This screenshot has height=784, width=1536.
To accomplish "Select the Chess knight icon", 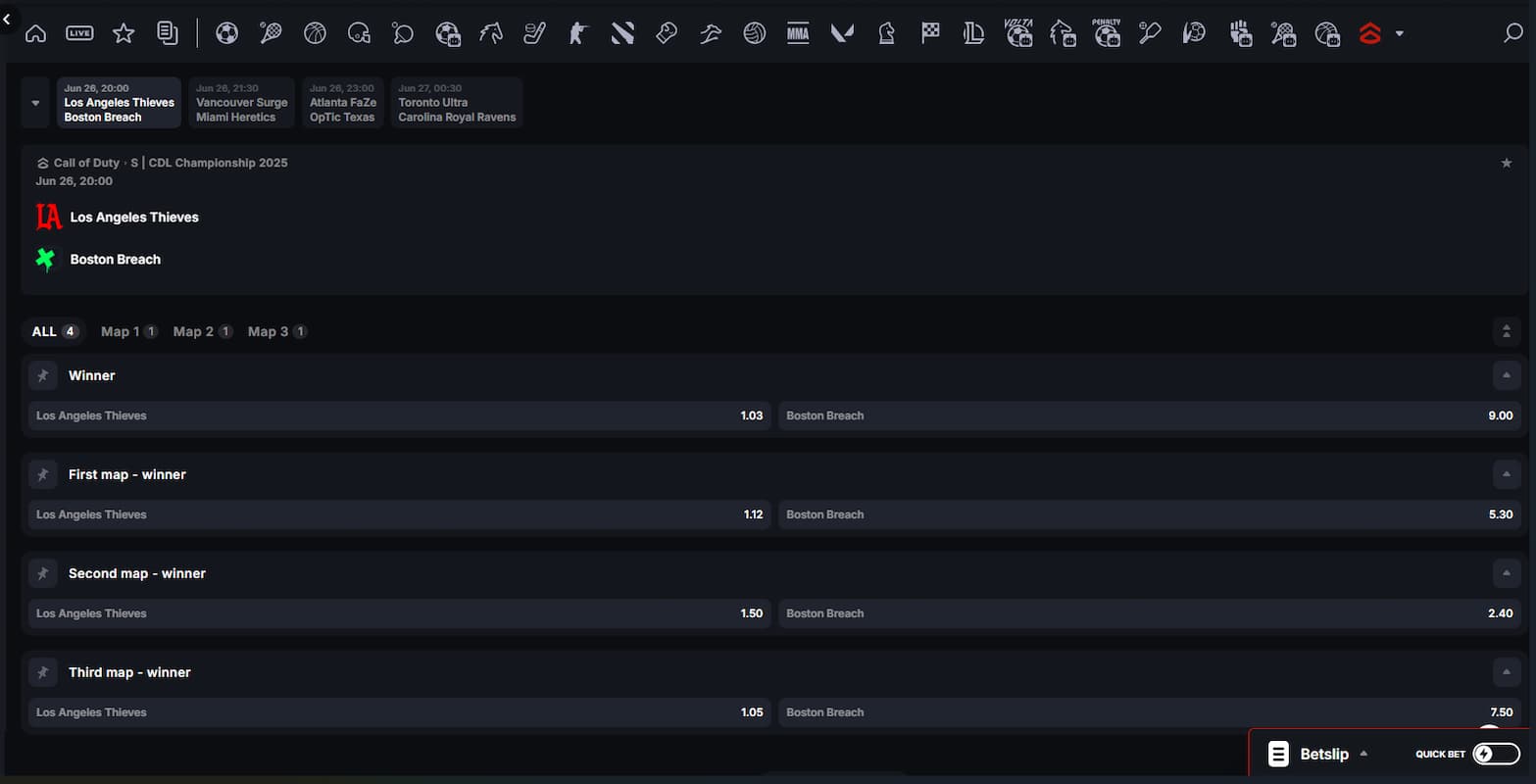I will tap(886, 33).
